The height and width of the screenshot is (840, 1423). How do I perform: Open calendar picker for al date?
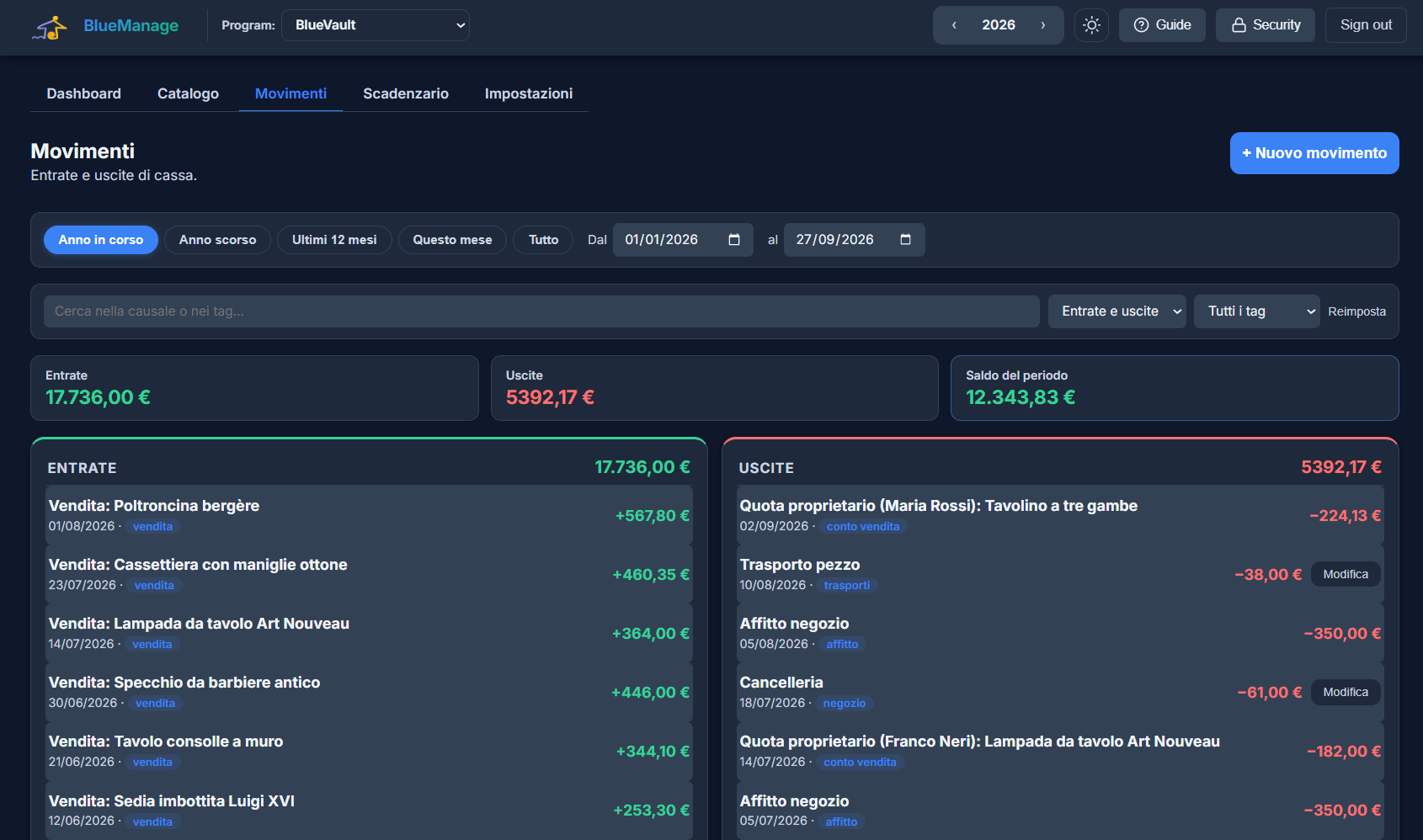point(906,240)
